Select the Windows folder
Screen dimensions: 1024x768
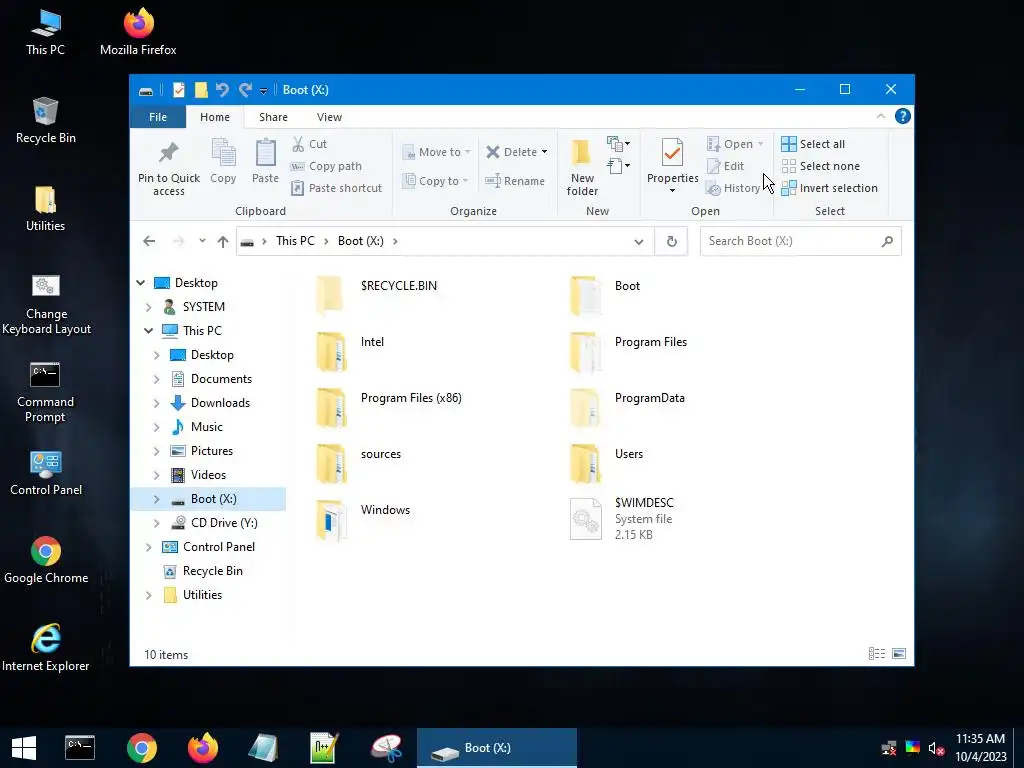(x=362, y=520)
